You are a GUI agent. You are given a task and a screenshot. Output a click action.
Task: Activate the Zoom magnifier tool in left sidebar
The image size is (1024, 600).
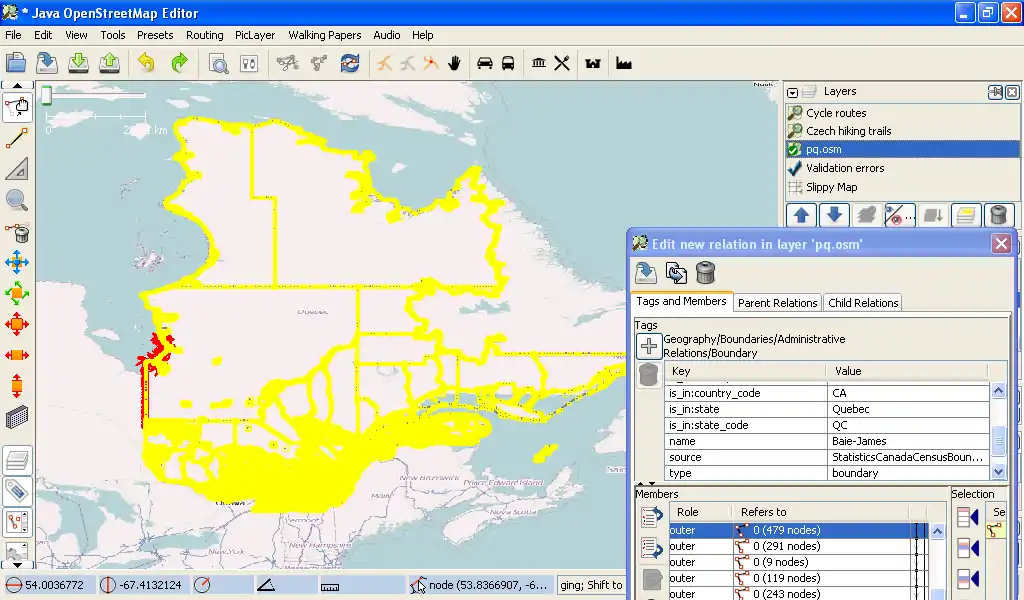tap(17, 201)
